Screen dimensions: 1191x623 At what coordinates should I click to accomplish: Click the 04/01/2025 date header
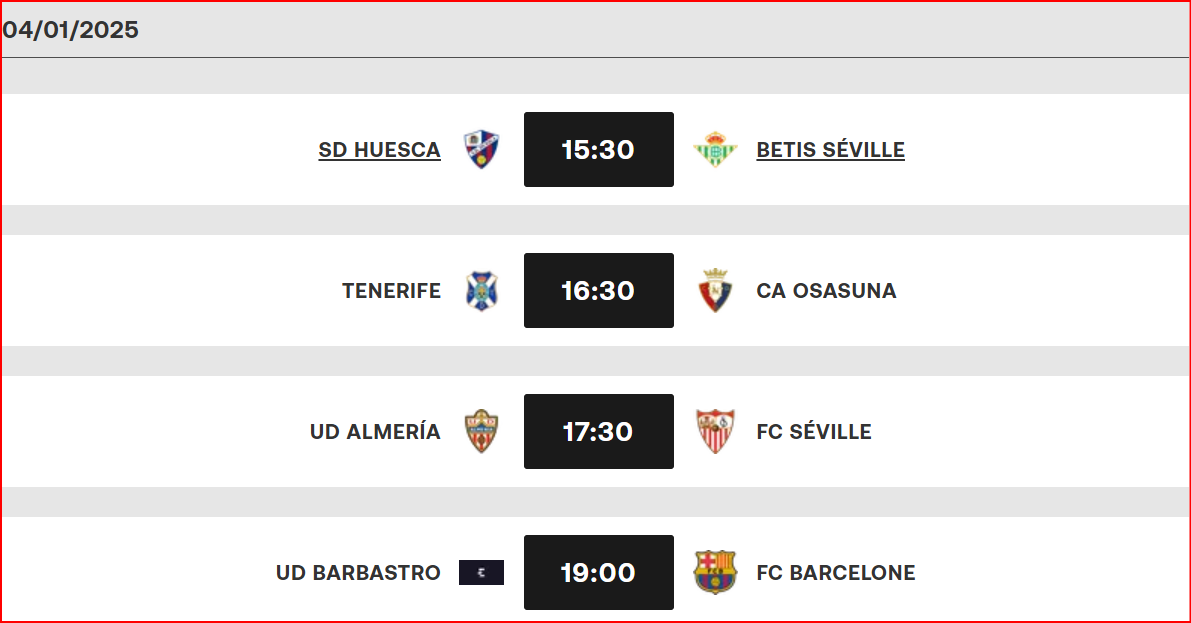click(x=70, y=30)
